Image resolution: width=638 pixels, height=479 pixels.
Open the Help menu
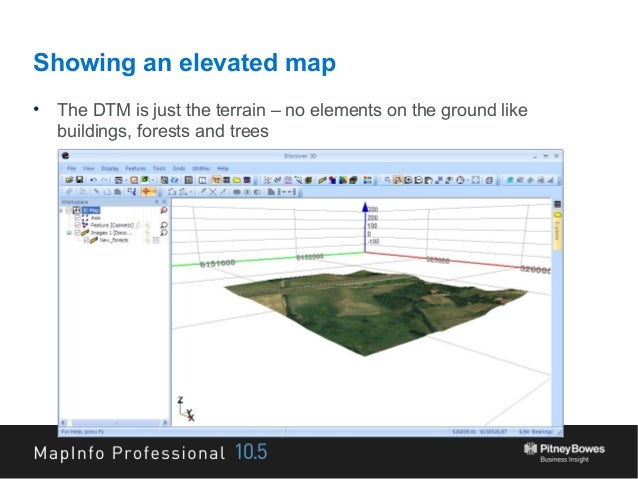223,168
